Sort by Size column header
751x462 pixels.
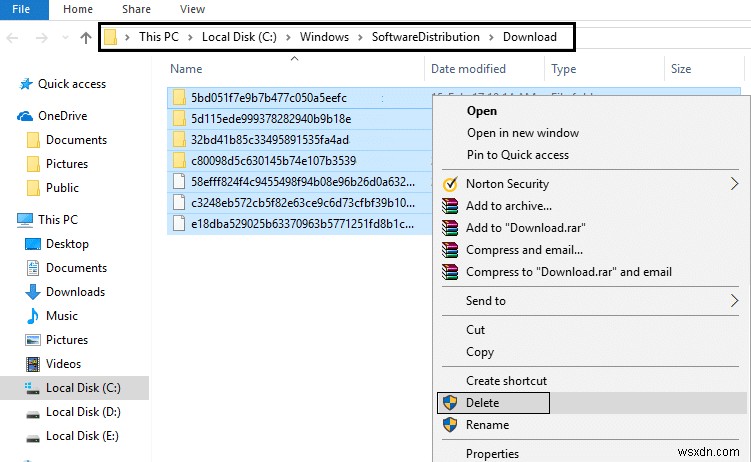point(681,69)
